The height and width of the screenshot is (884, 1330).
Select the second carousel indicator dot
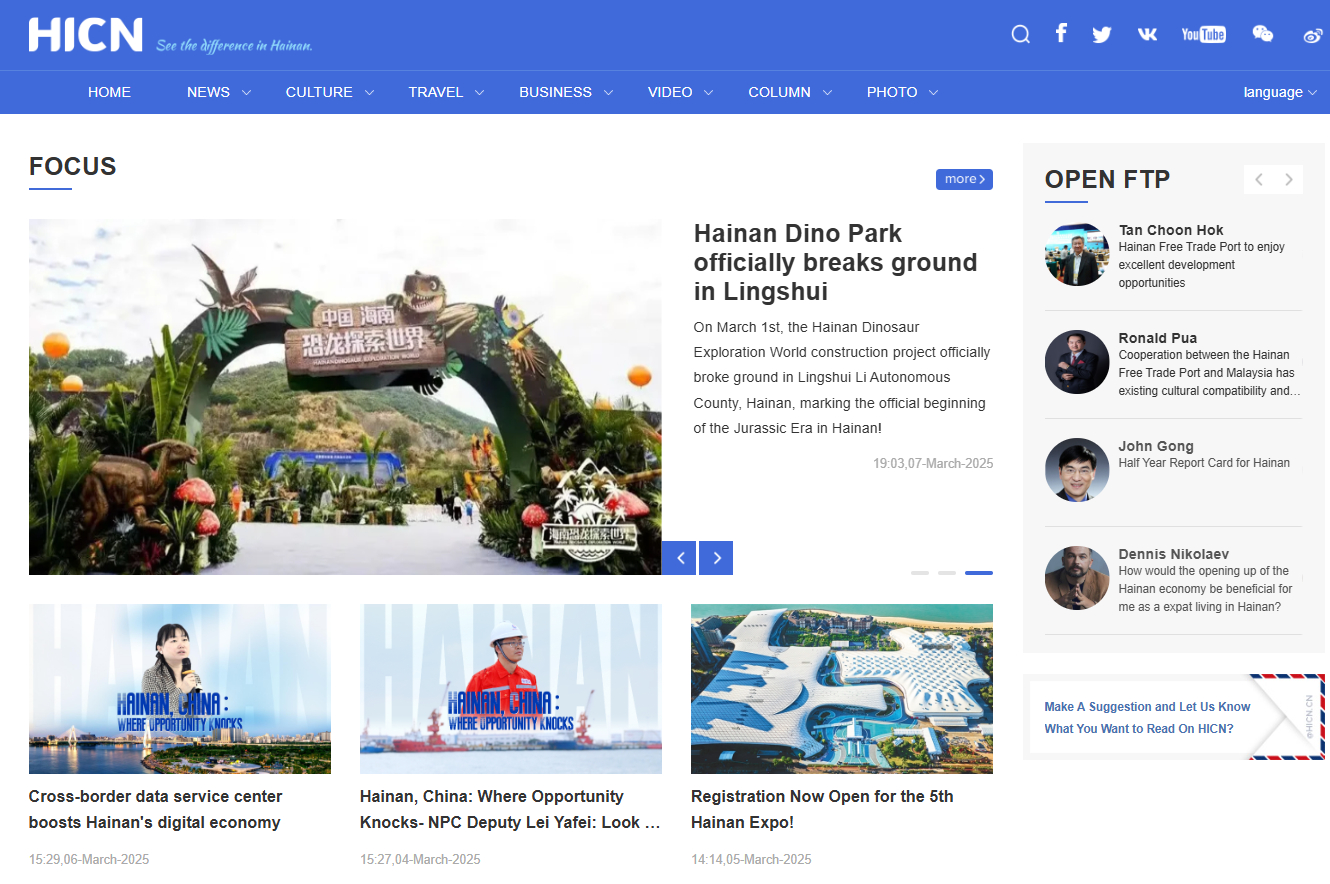(x=947, y=573)
